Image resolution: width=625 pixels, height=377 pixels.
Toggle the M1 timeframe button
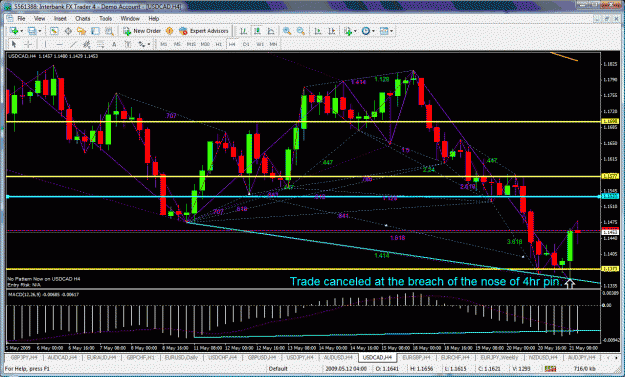163,44
